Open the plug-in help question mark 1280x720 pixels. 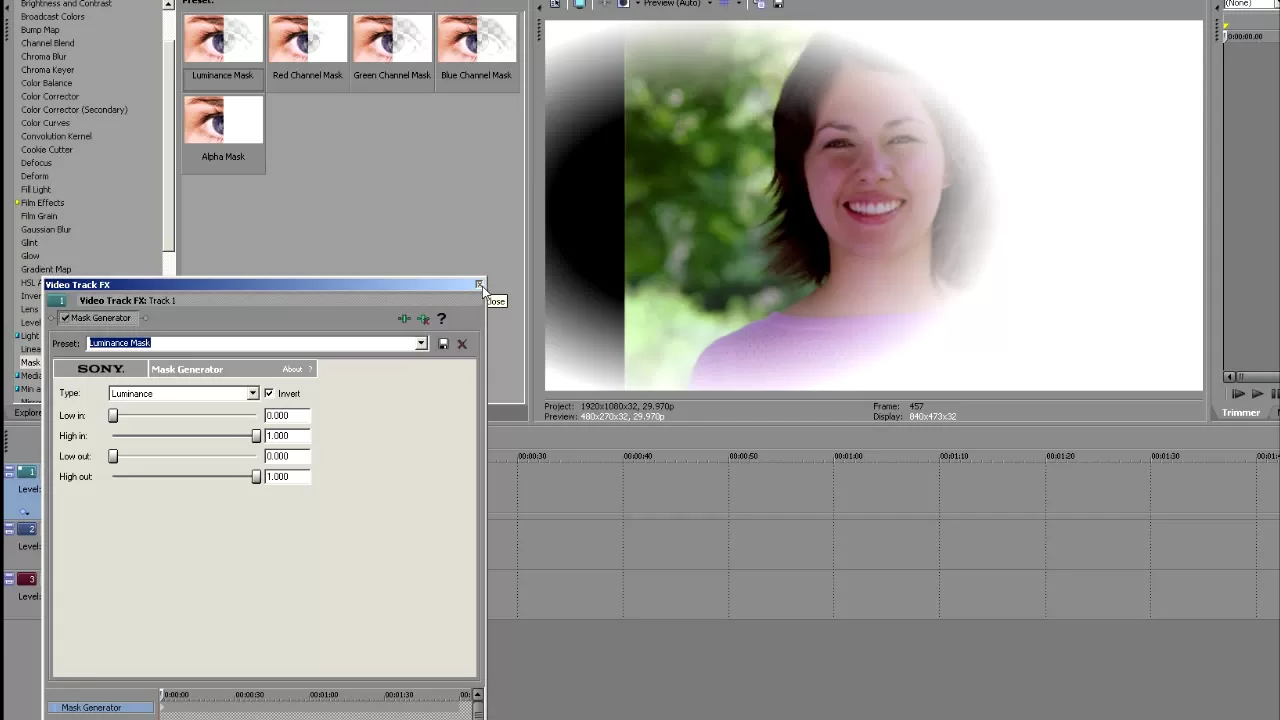pos(441,319)
